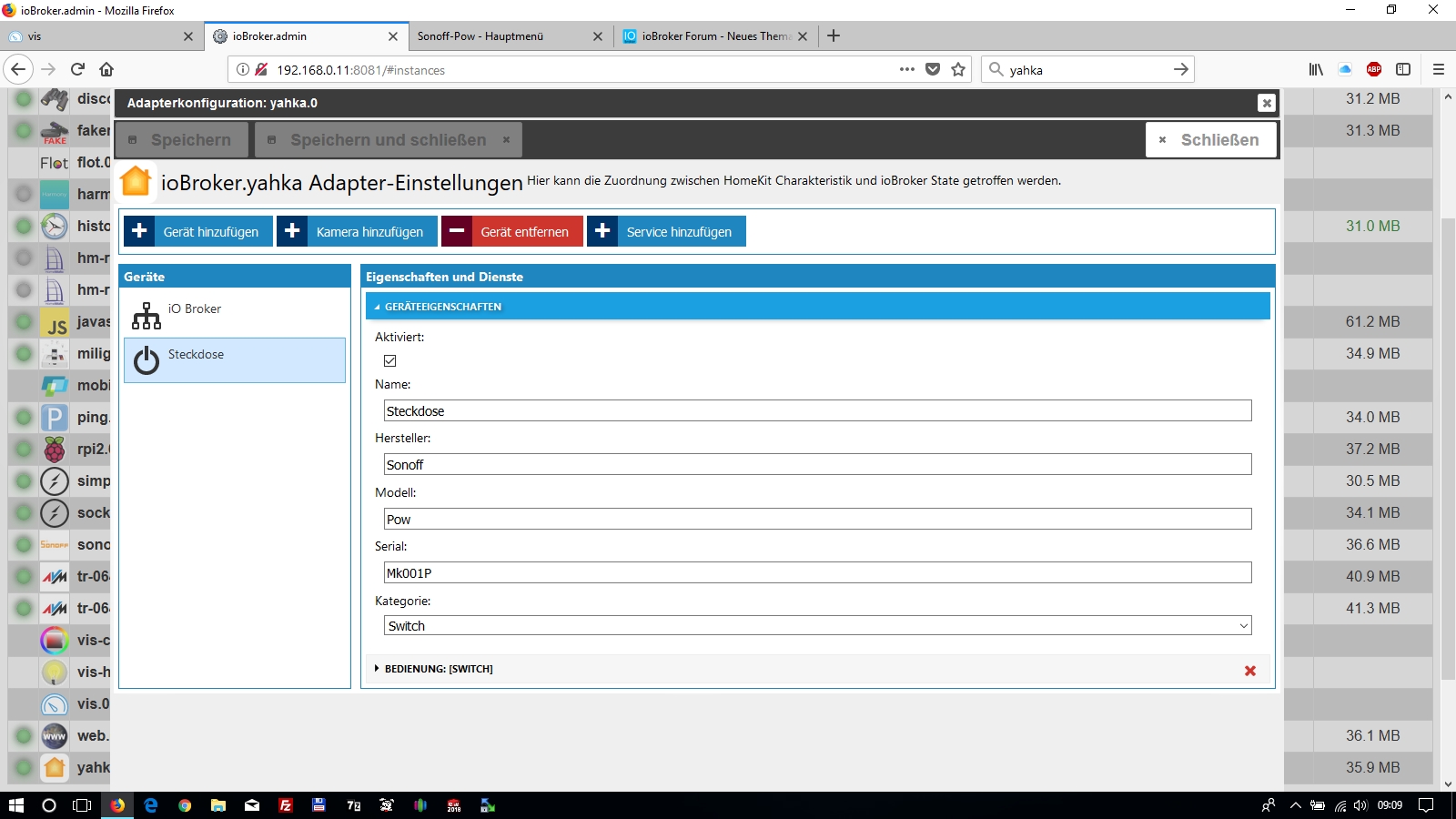Collapse the Geräteeigenschaften section
Viewport: 1456px width, 819px height.
pyautogui.click(x=818, y=307)
